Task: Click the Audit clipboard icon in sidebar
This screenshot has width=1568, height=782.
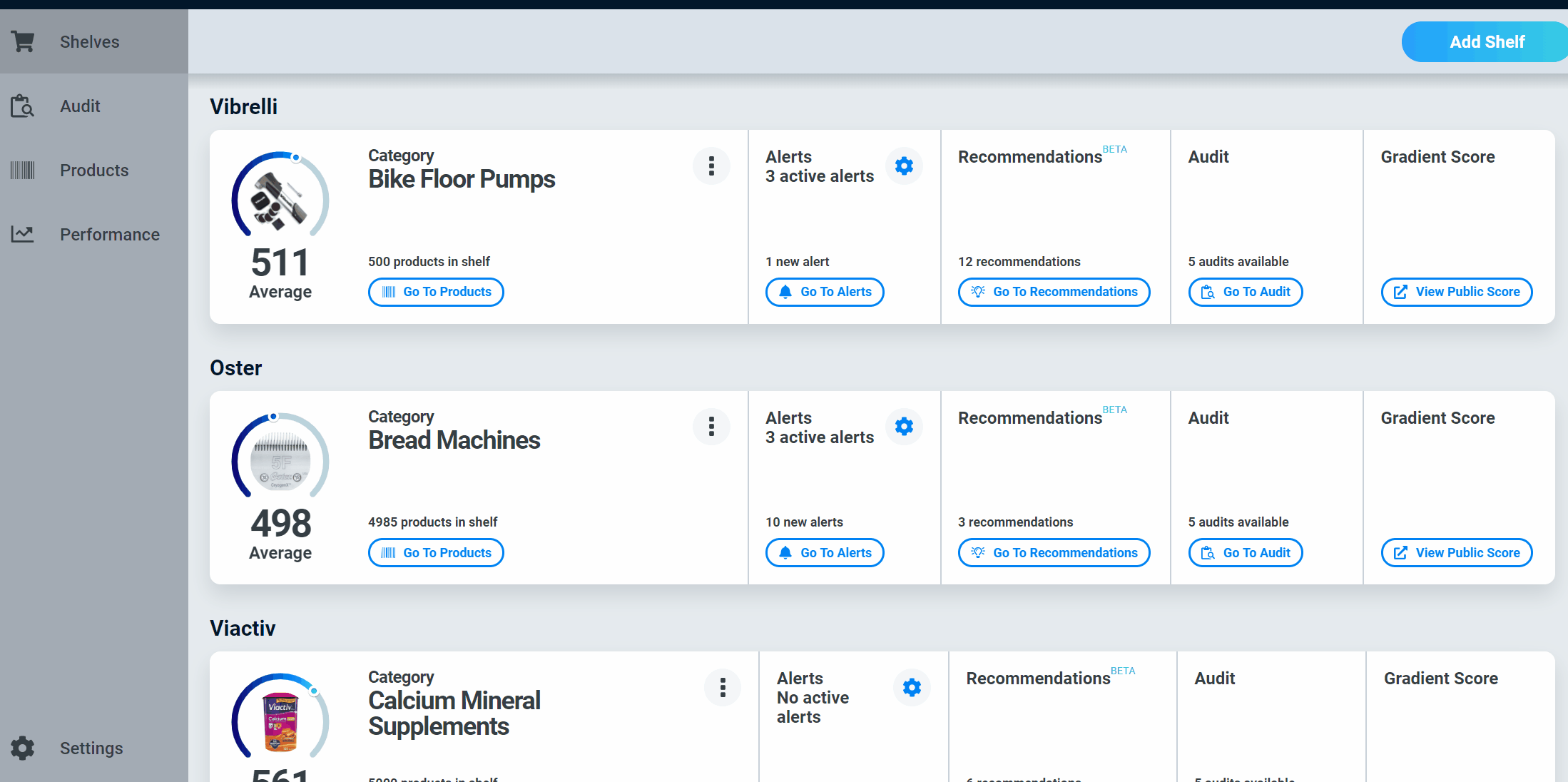Action: [23, 106]
